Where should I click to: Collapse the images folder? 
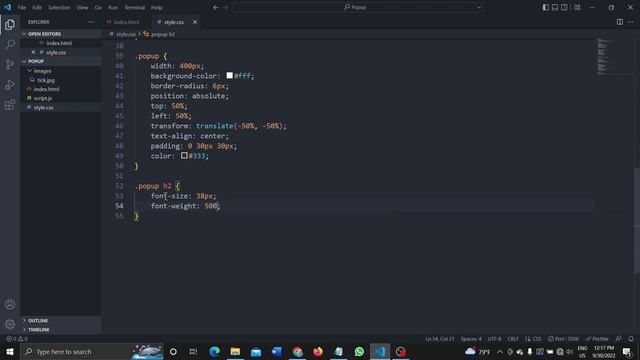tap(60, 71)
